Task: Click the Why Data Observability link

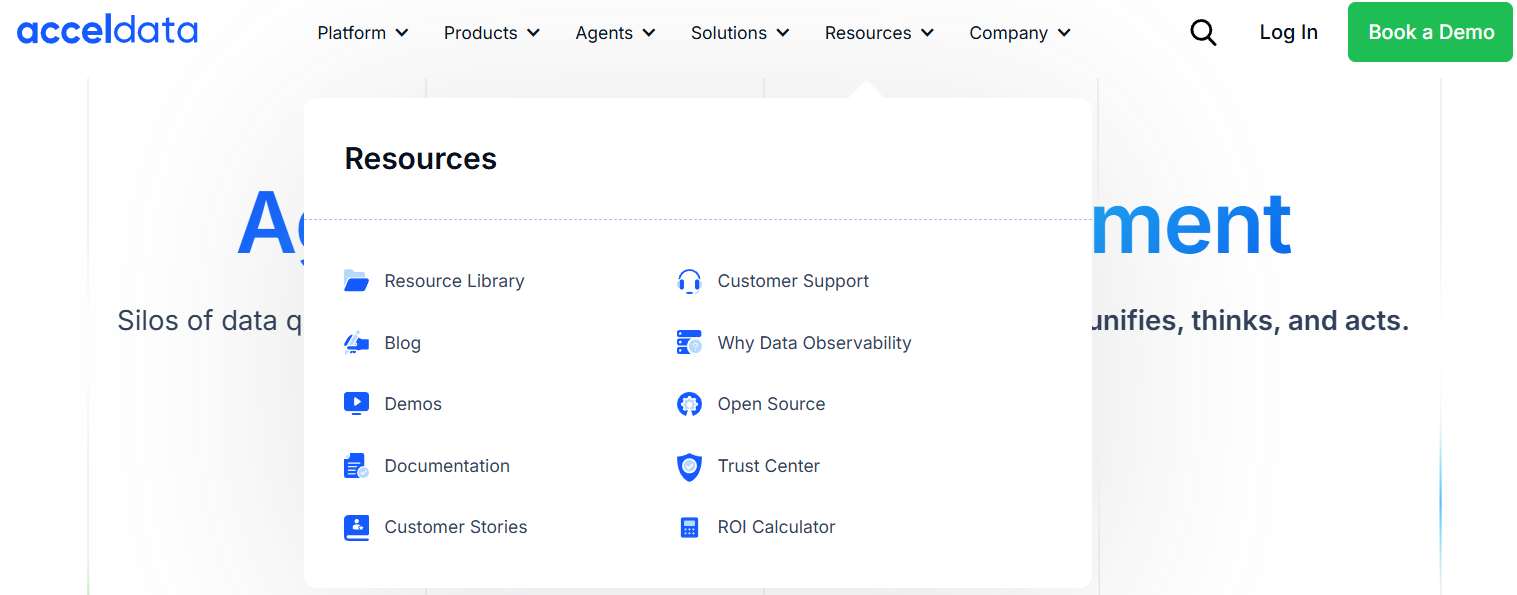Action: pyautogui.click(x=814, y=342)
